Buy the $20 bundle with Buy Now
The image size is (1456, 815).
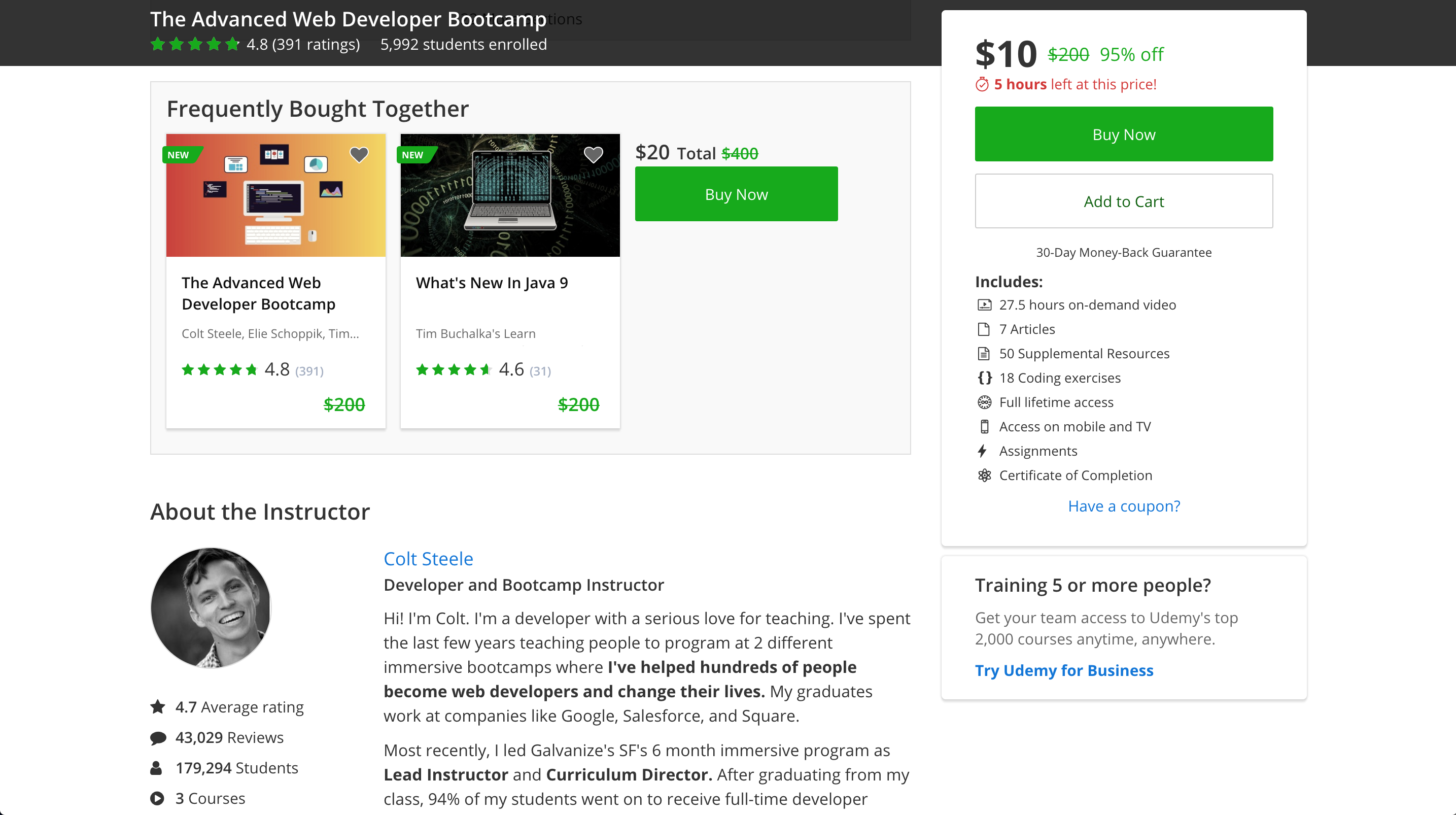coord(736,194)
